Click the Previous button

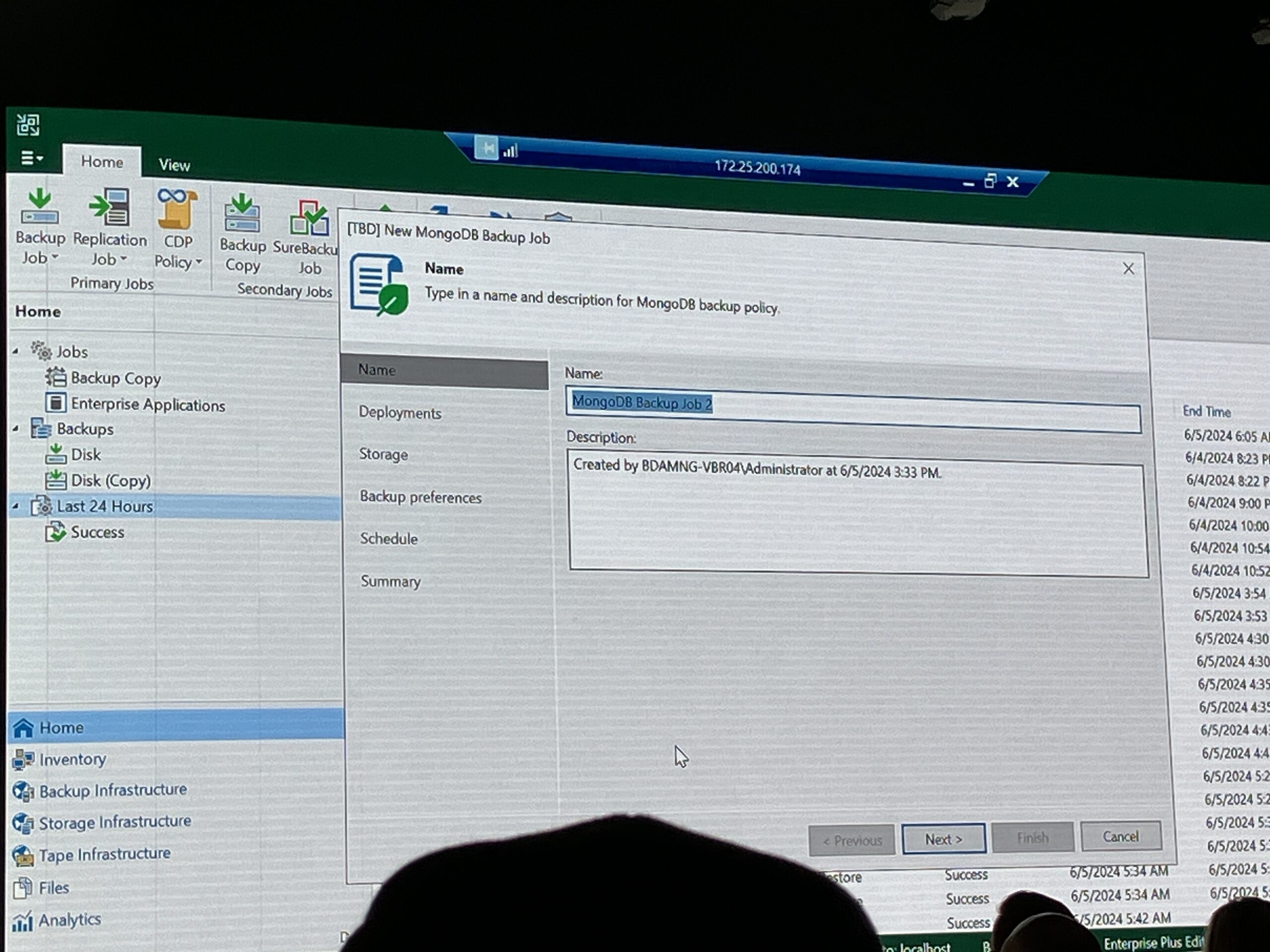852,840
